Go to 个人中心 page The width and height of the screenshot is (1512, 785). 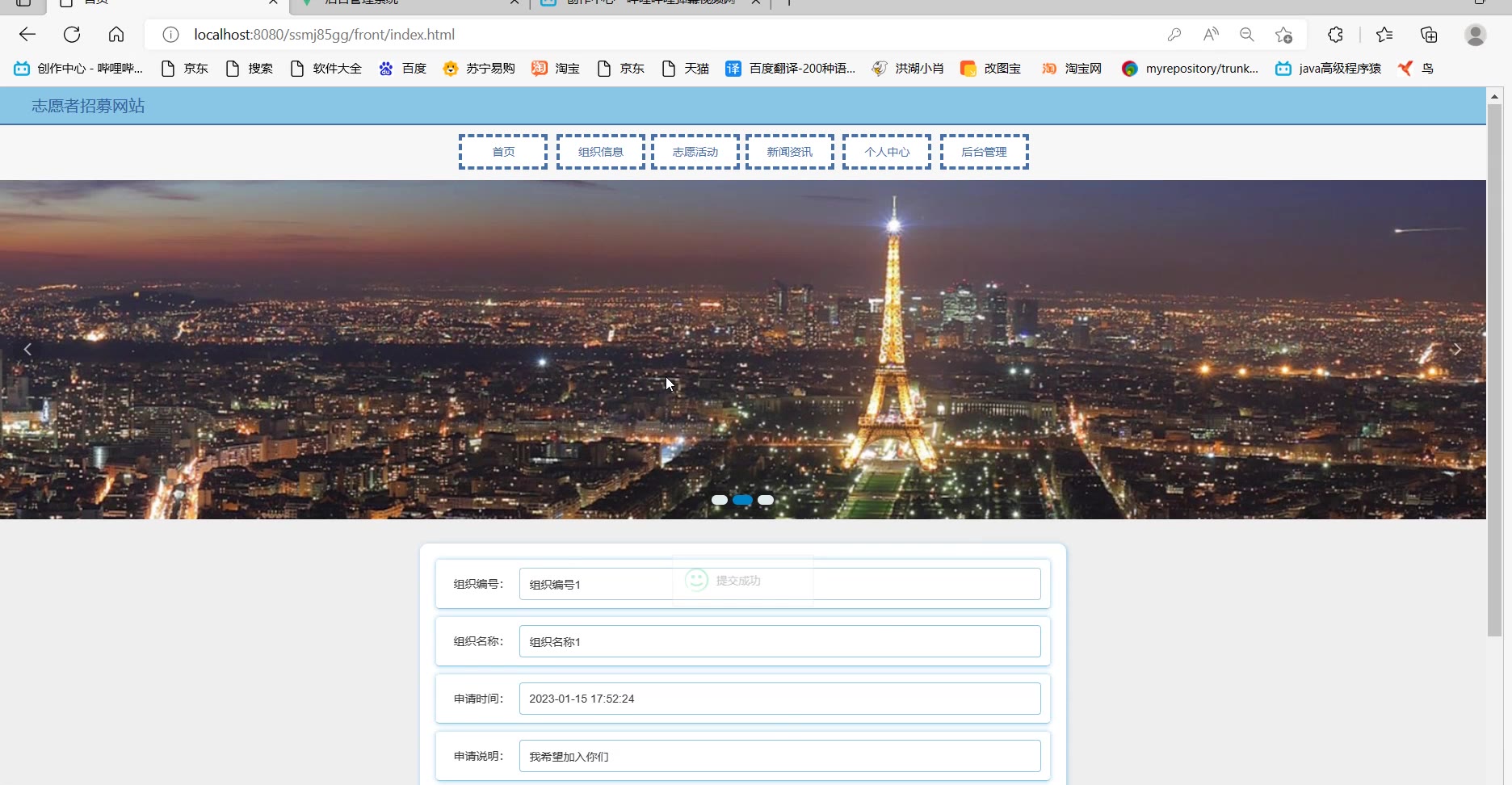pyautogui.click(x=886, y=152)
